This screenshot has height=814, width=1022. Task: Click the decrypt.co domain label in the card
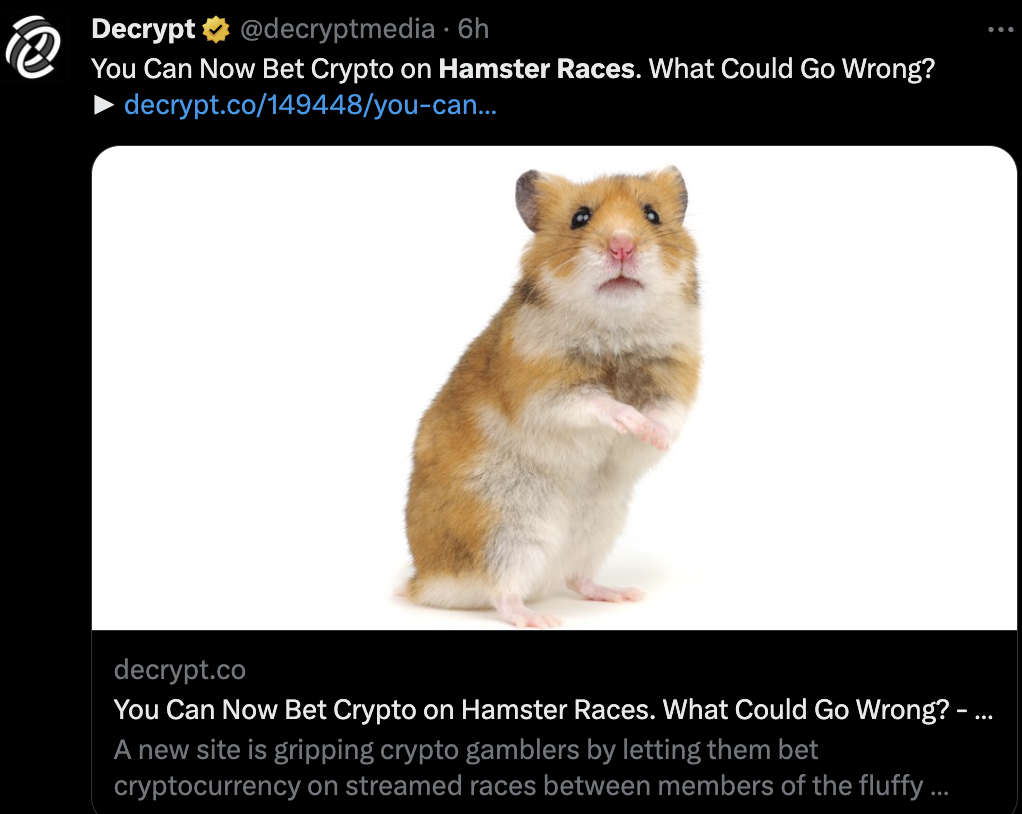[x=180, y=670]
